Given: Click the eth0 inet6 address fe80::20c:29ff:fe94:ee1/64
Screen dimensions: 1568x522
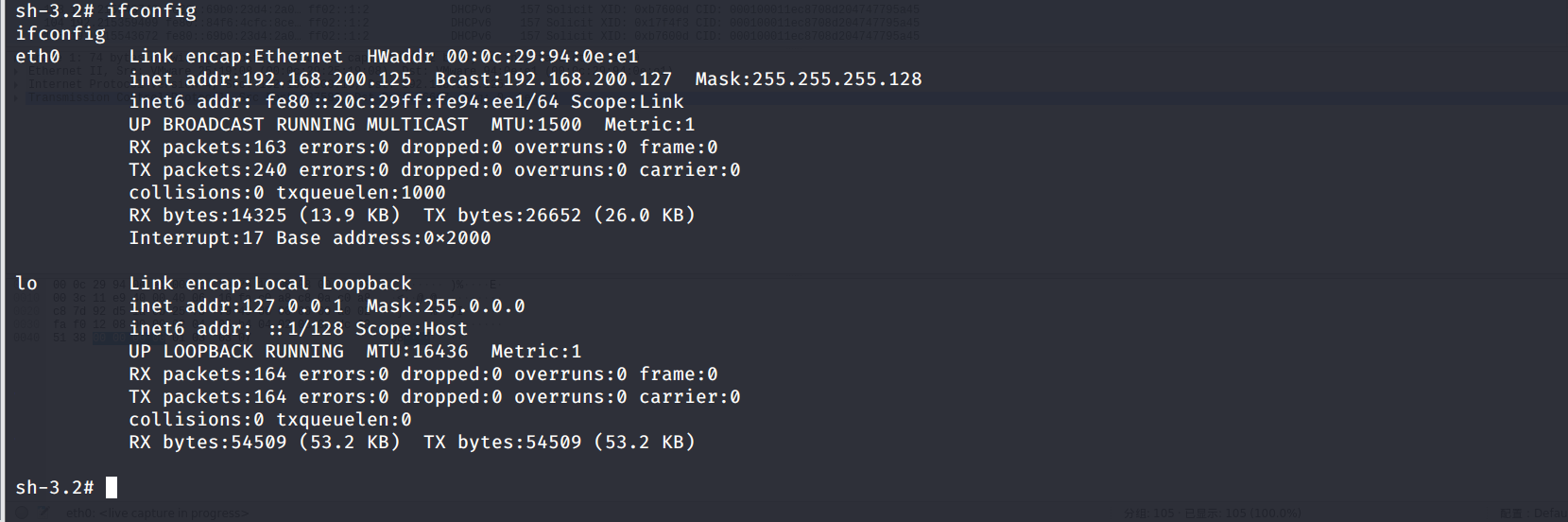Looking at the screenshot, I should pyautogui.click(x=412, y=102).
